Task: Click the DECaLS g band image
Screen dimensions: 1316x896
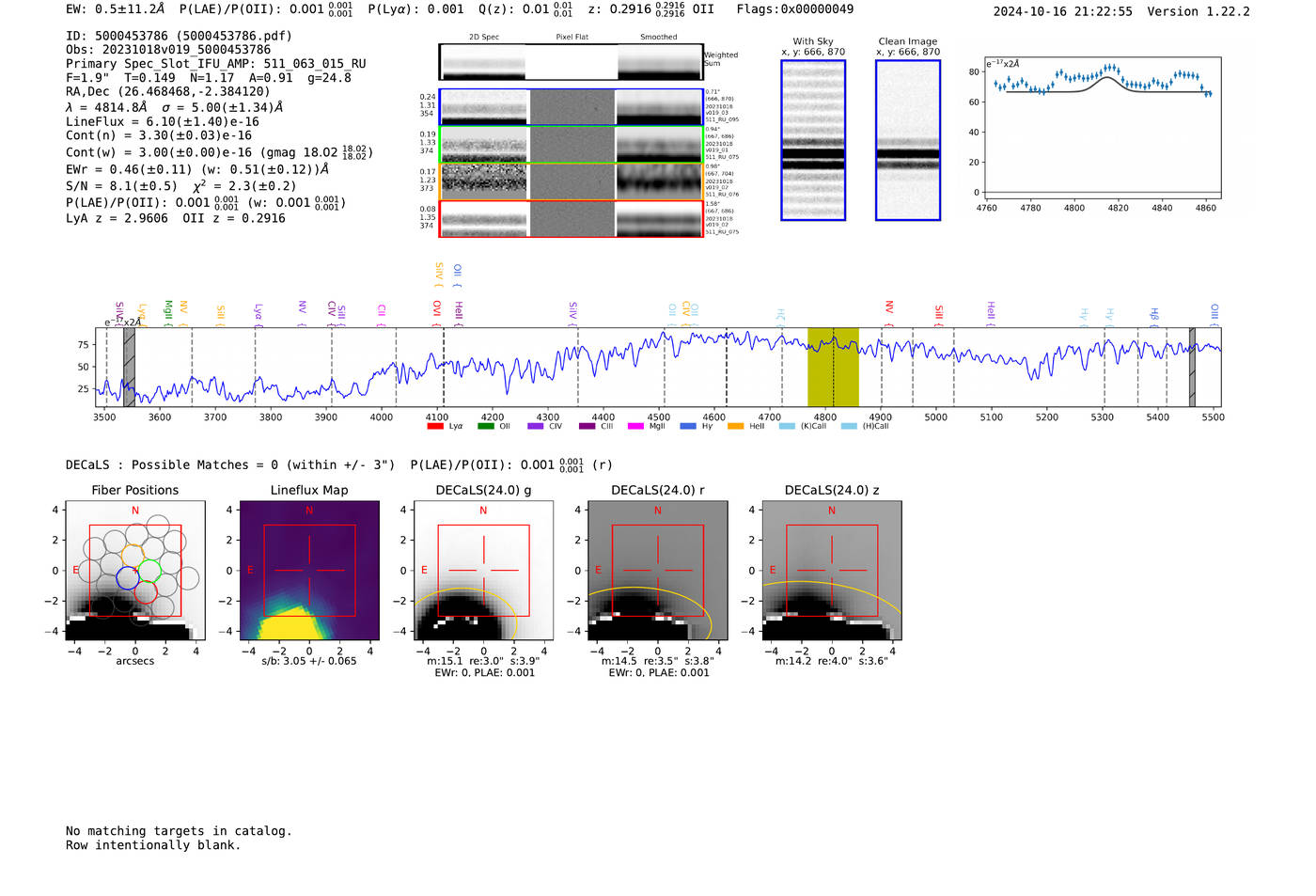Action: [x=483, y=571]
